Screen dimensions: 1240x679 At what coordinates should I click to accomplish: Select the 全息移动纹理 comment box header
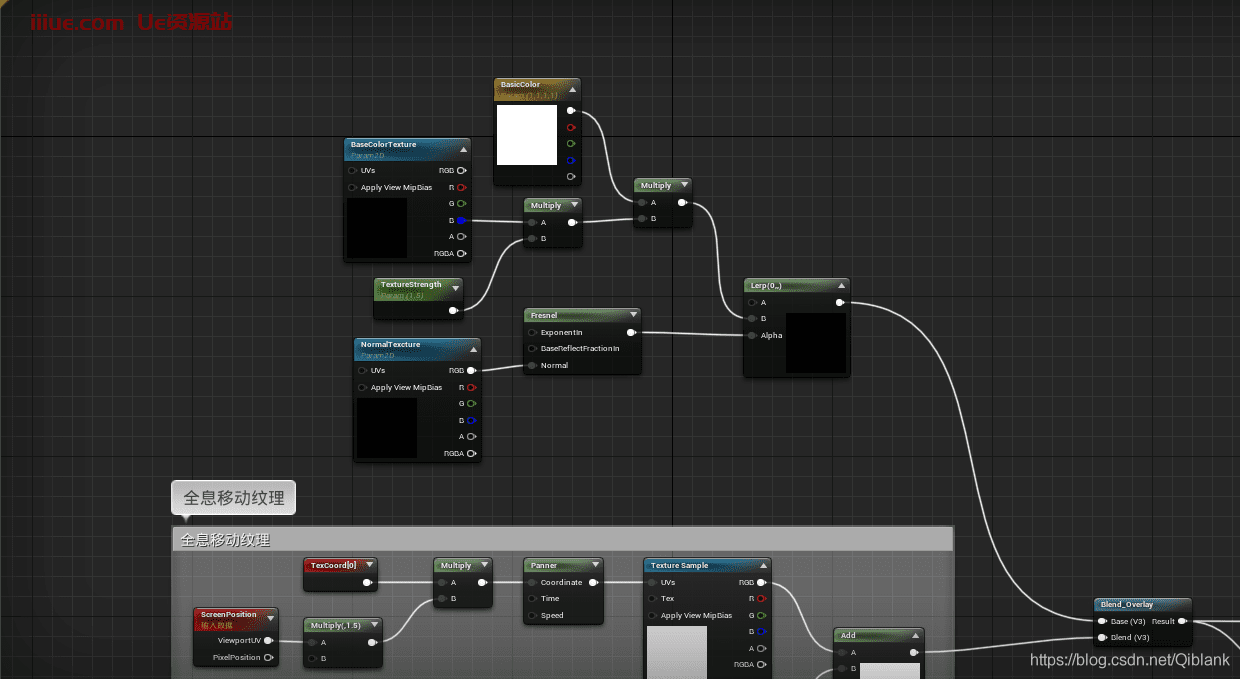[562, 540]
